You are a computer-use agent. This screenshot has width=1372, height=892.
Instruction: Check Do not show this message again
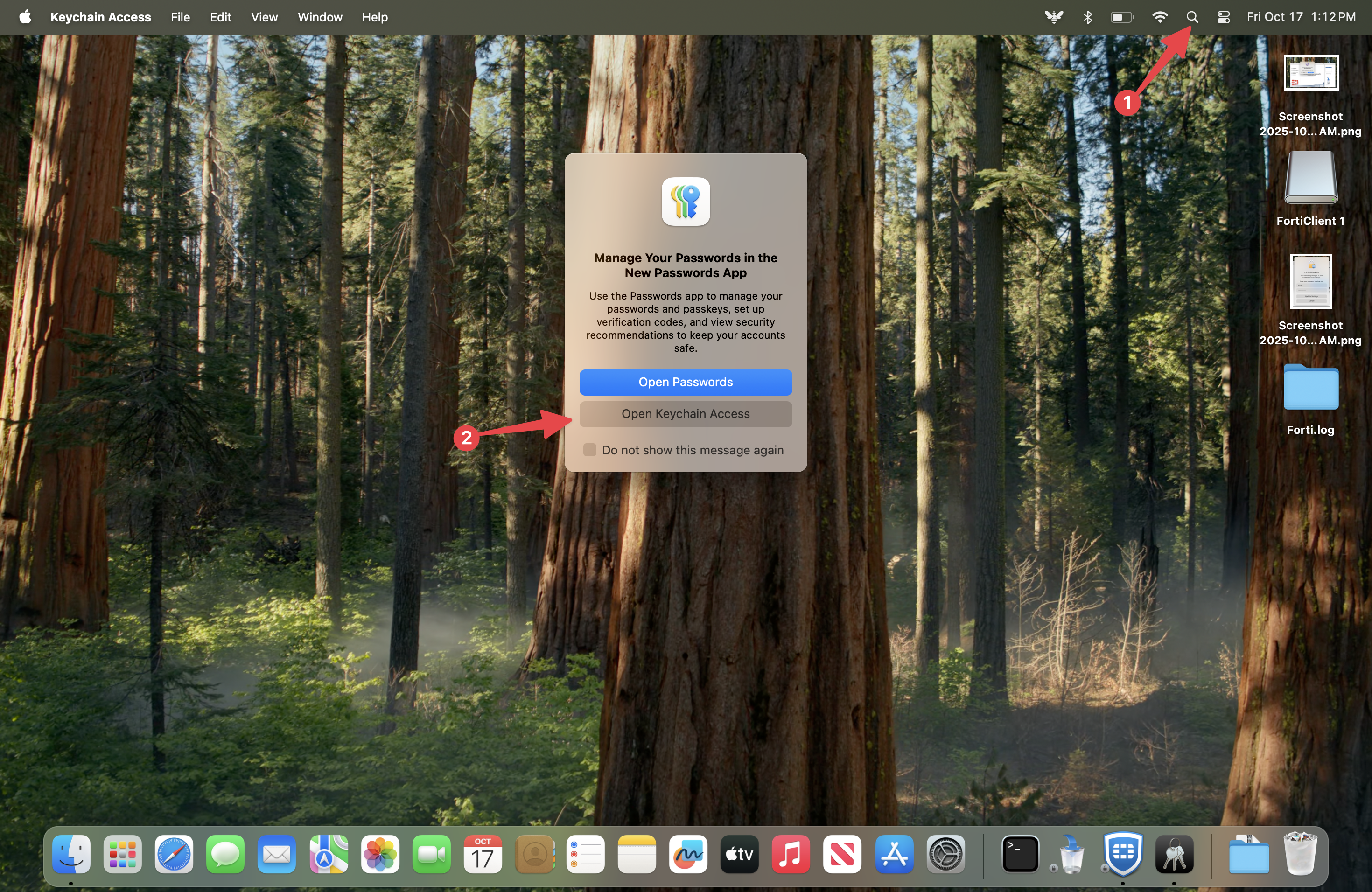tap(589, 450)
